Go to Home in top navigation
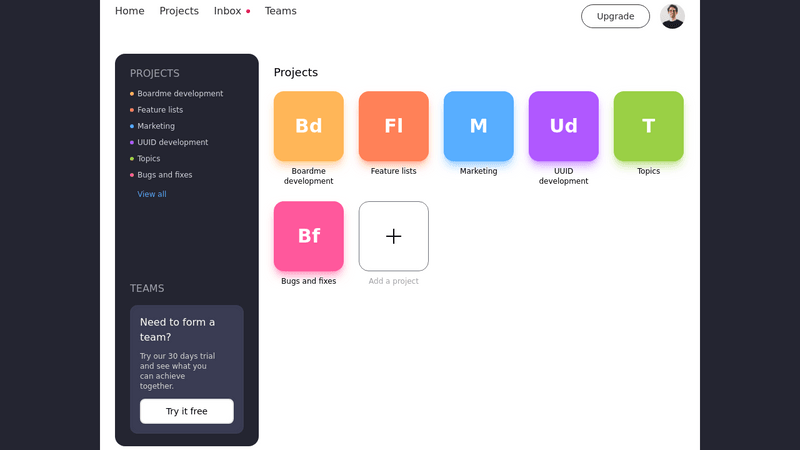 tap(130, 11)
